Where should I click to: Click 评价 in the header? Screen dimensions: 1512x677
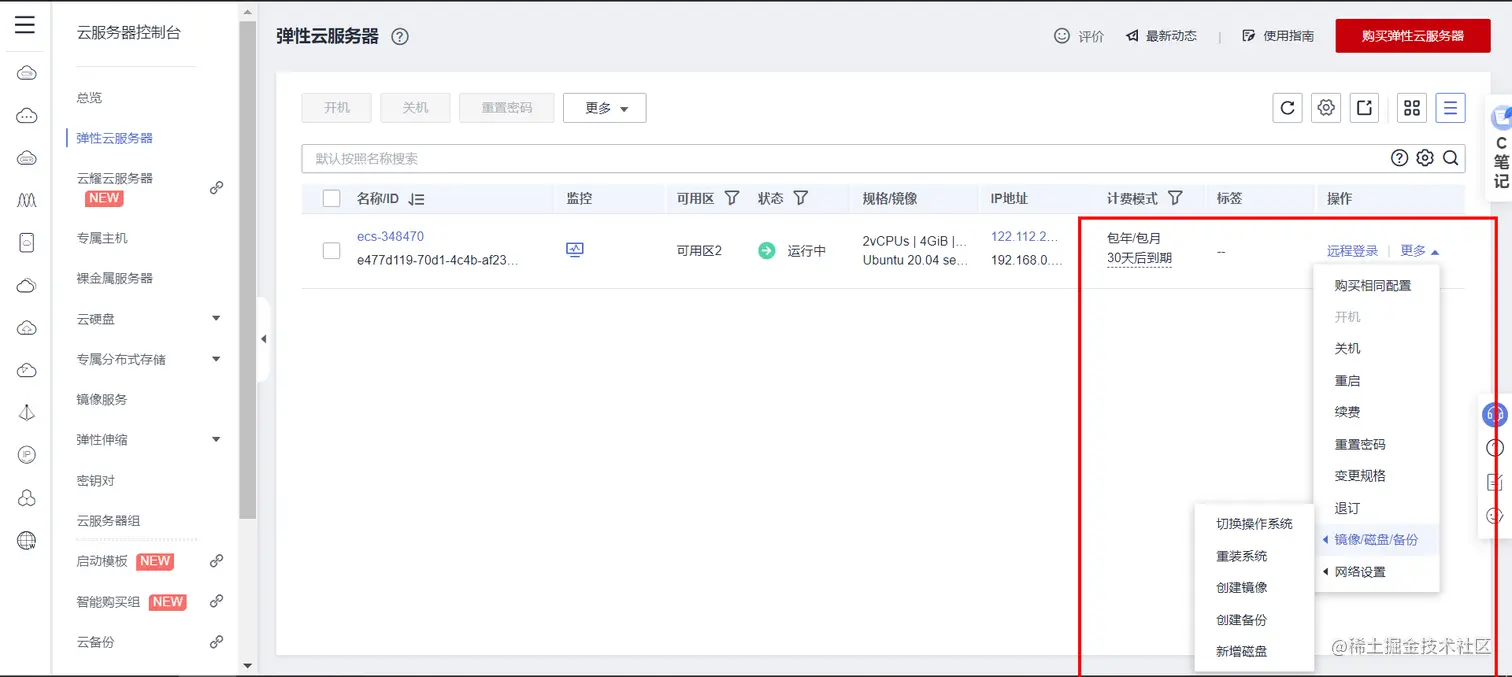coord(1079,36)
